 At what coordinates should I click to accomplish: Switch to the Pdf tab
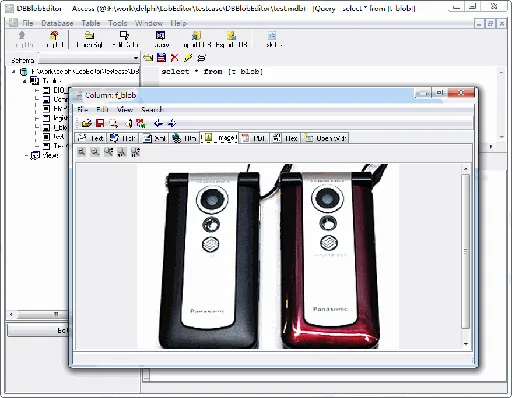(254, 138)
